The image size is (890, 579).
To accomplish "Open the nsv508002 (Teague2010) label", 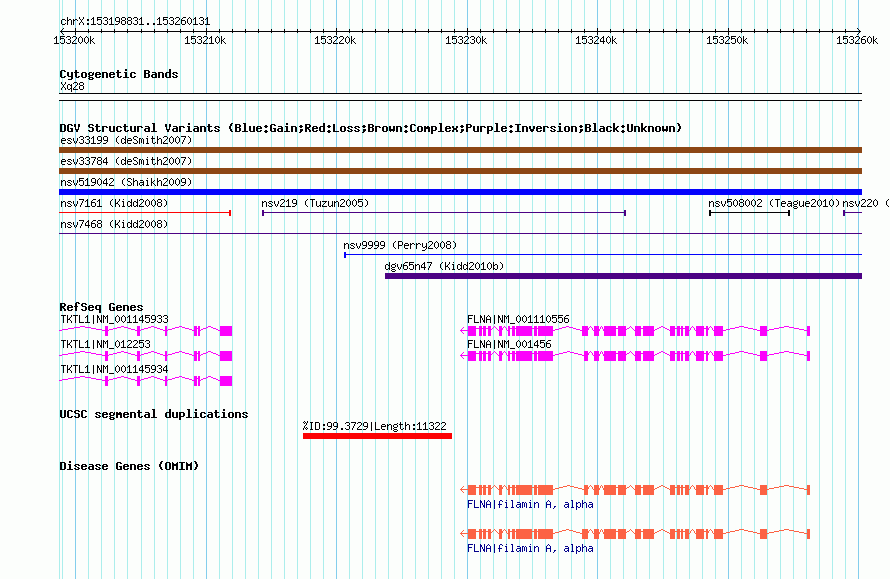I will tap(774, 203).
